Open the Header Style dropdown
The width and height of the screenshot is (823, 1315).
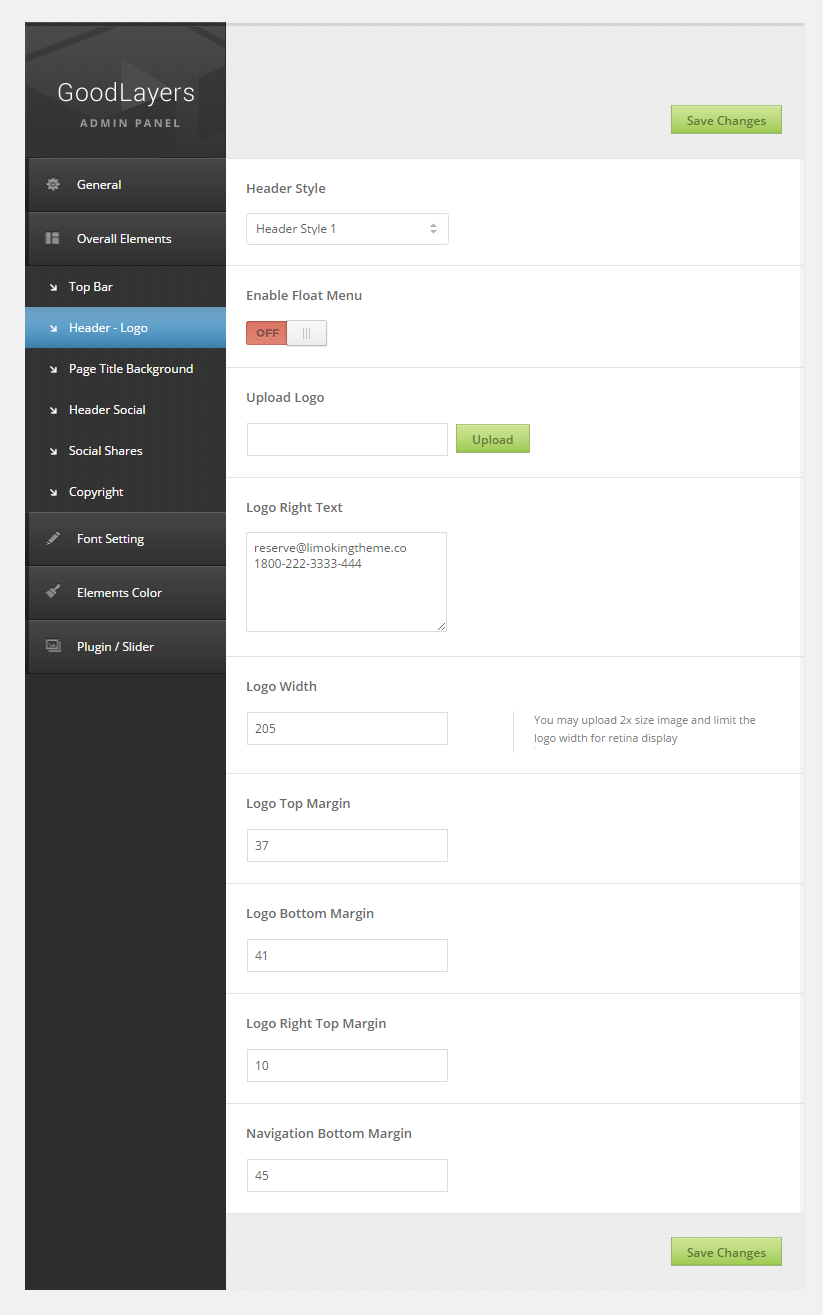pyautogui.click(x=347, y=229)
